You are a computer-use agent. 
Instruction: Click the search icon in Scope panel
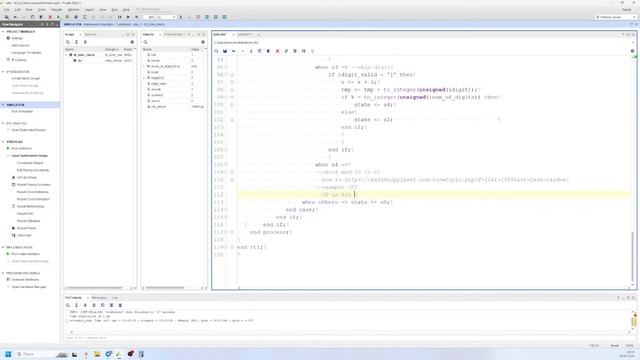[68, 42]
